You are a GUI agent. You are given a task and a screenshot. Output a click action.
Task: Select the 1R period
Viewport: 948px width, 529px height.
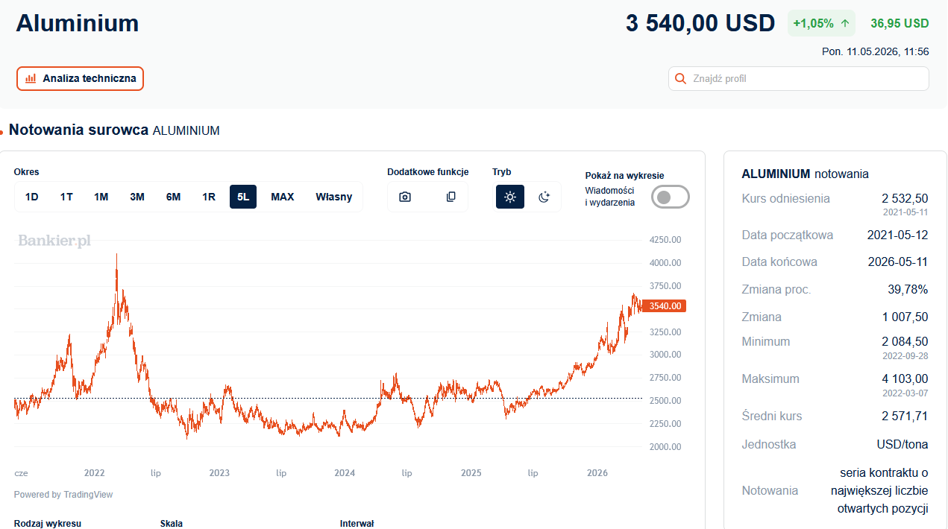click(209, 197)
